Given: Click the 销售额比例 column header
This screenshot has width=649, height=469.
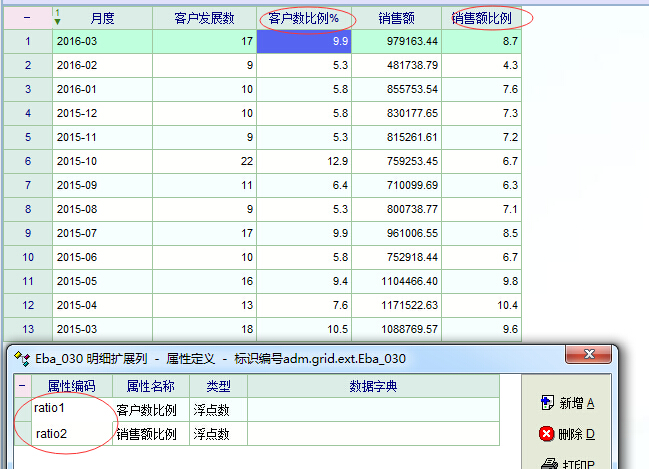Looking at the screenshot, I should (x=480, y=18).
